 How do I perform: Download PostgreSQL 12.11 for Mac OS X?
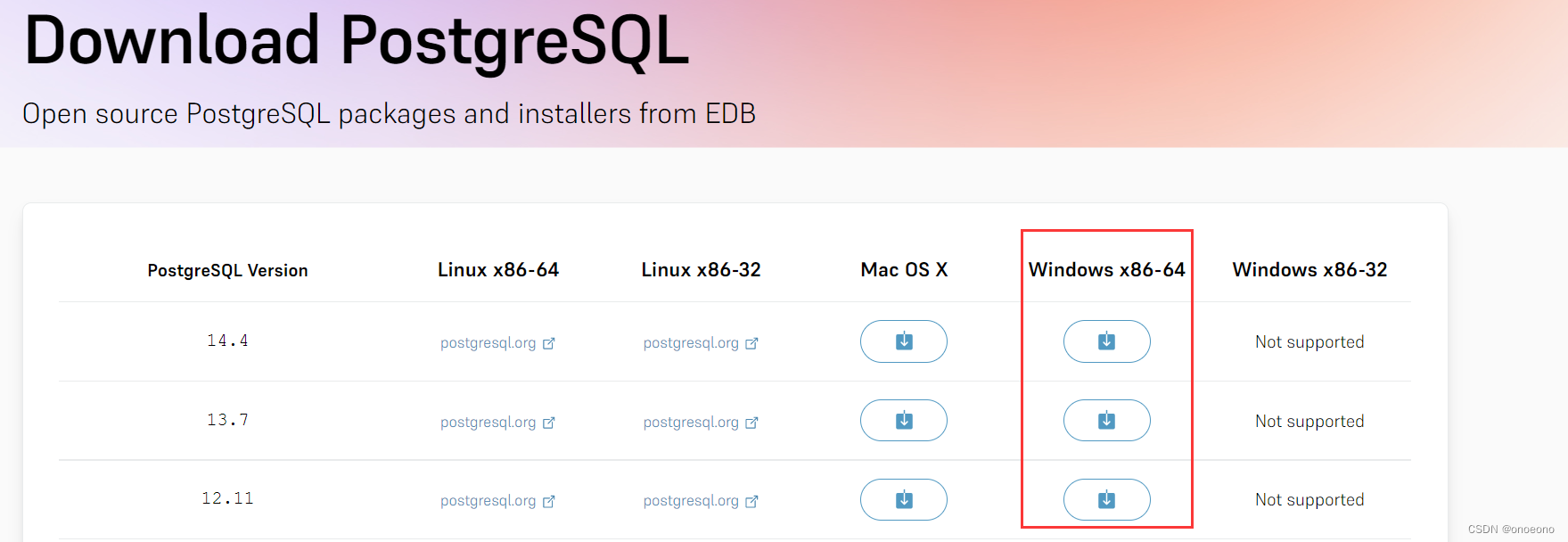pyautogui.click(x=903, y=500)
